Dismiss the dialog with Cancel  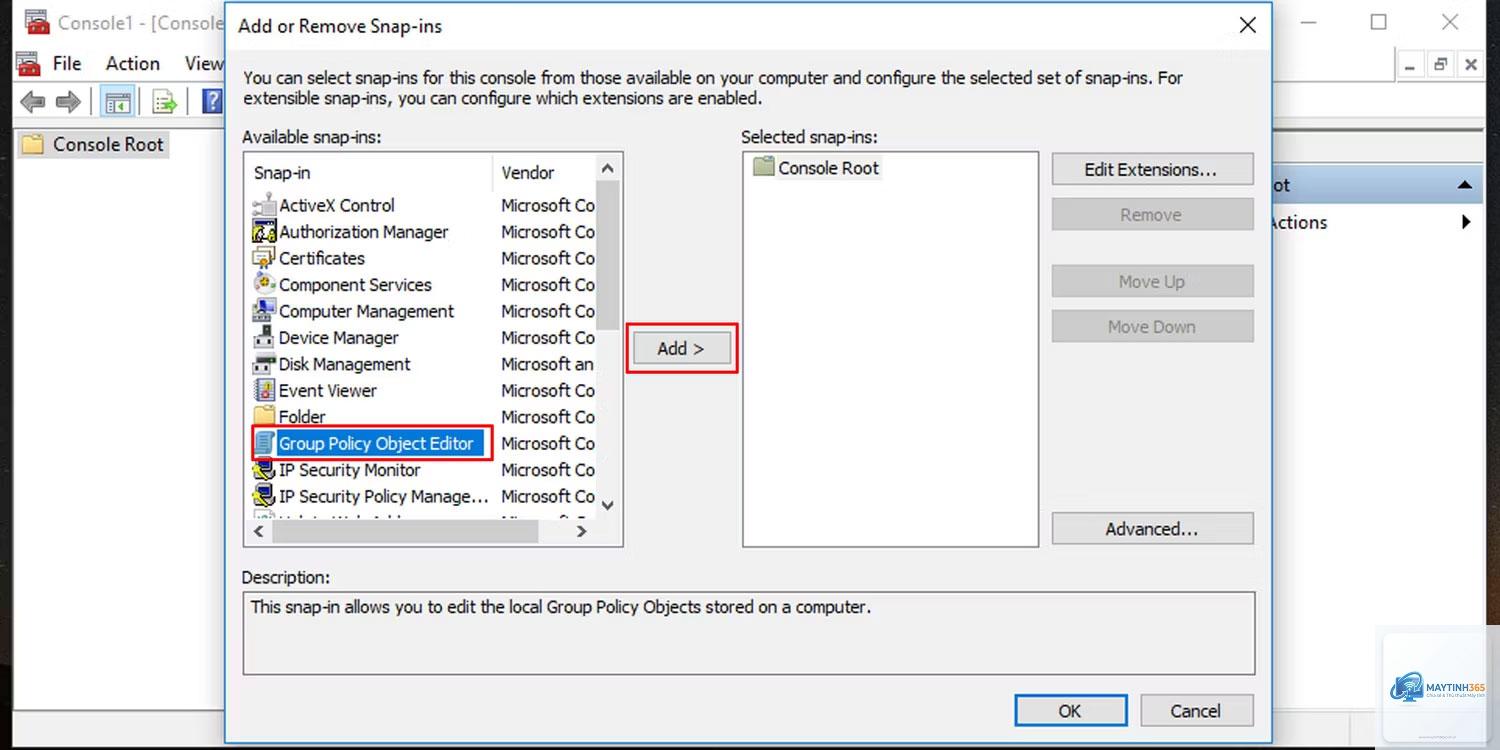[x=1195, y=711]
